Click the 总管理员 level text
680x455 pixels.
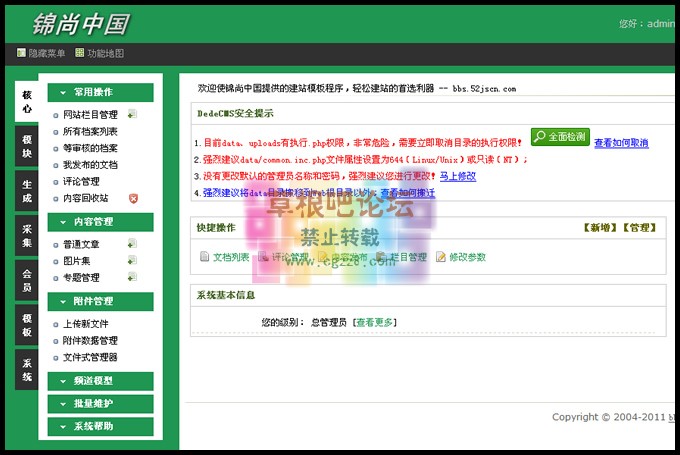tap(329, 322)
